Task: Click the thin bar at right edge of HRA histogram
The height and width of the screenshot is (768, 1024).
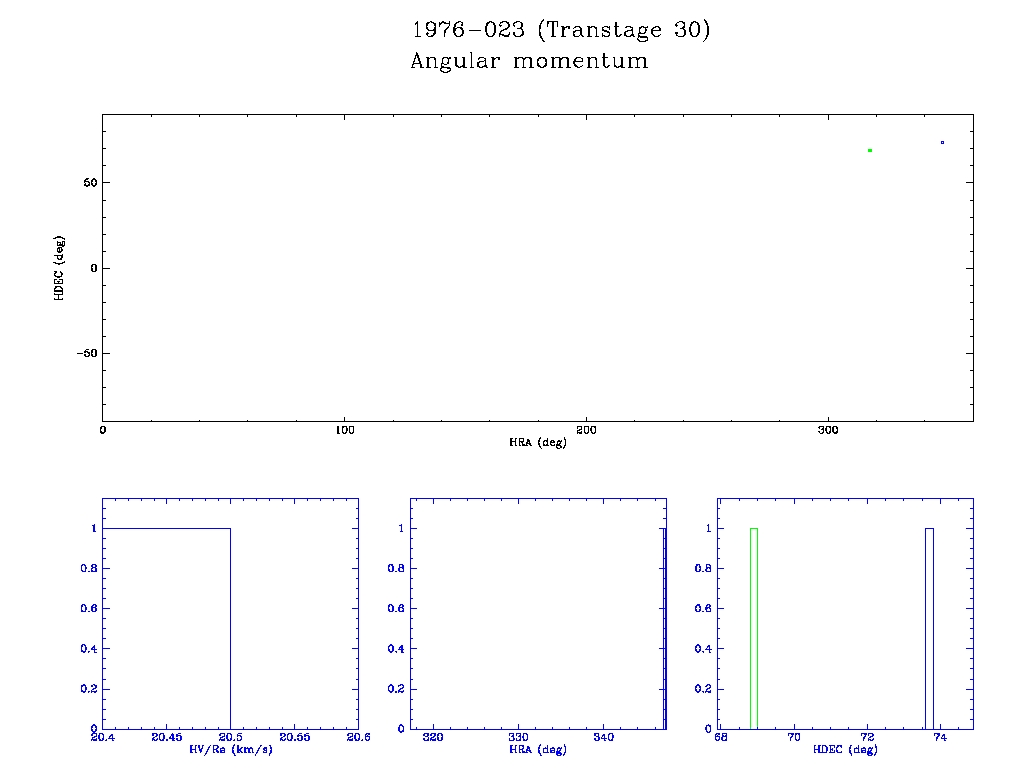Action: pyautogui.click(x=664, y=628)
